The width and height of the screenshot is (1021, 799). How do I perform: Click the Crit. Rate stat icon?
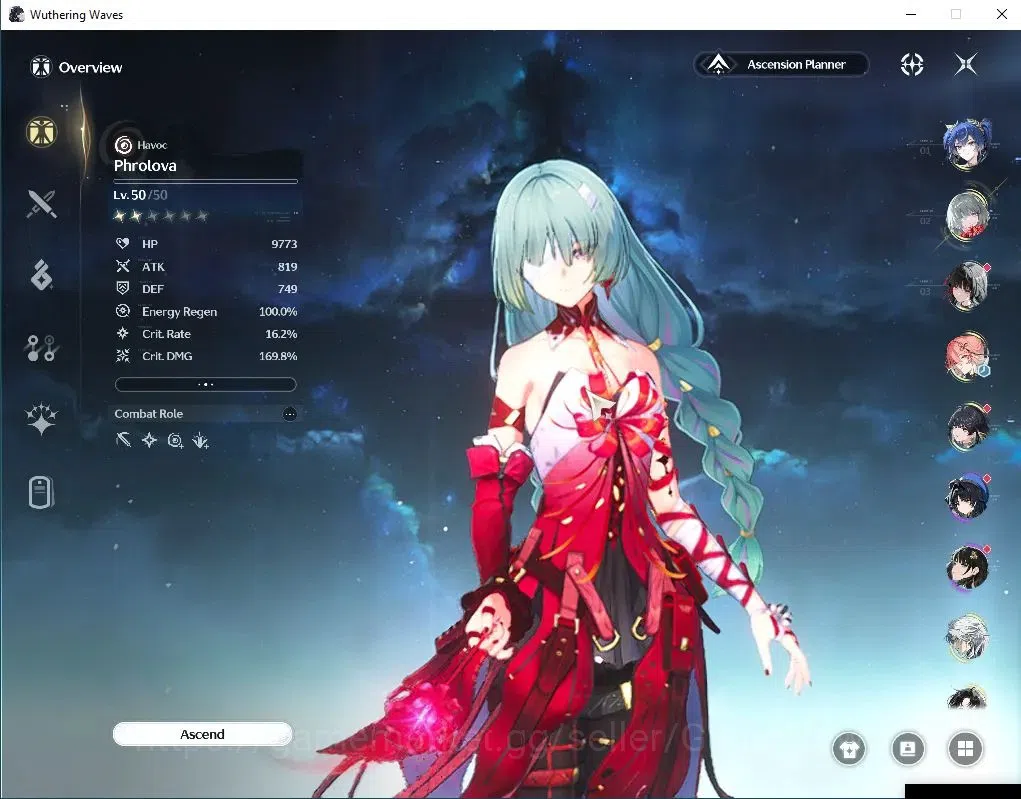122,333
